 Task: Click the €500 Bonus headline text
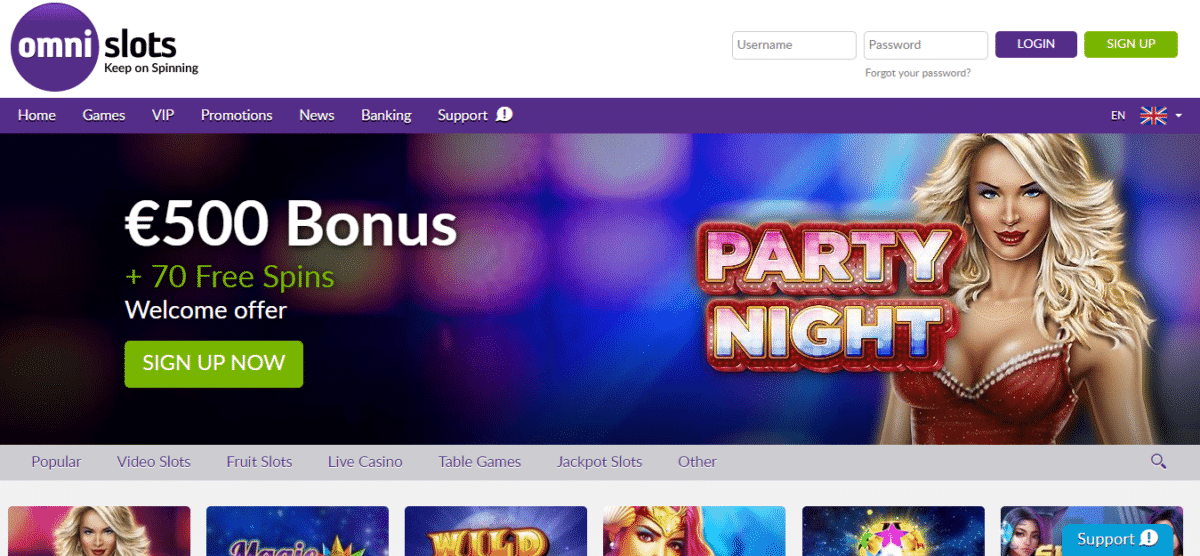[290, 223]
